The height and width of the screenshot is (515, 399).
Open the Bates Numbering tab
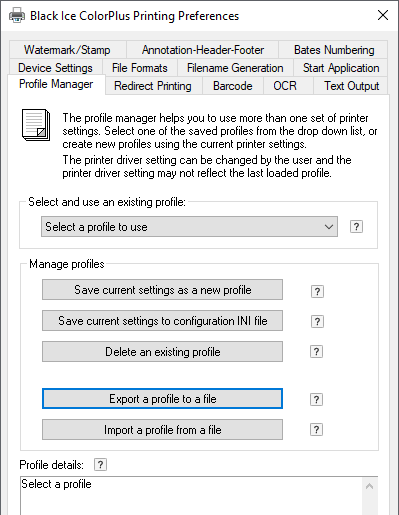coord(334,50)
